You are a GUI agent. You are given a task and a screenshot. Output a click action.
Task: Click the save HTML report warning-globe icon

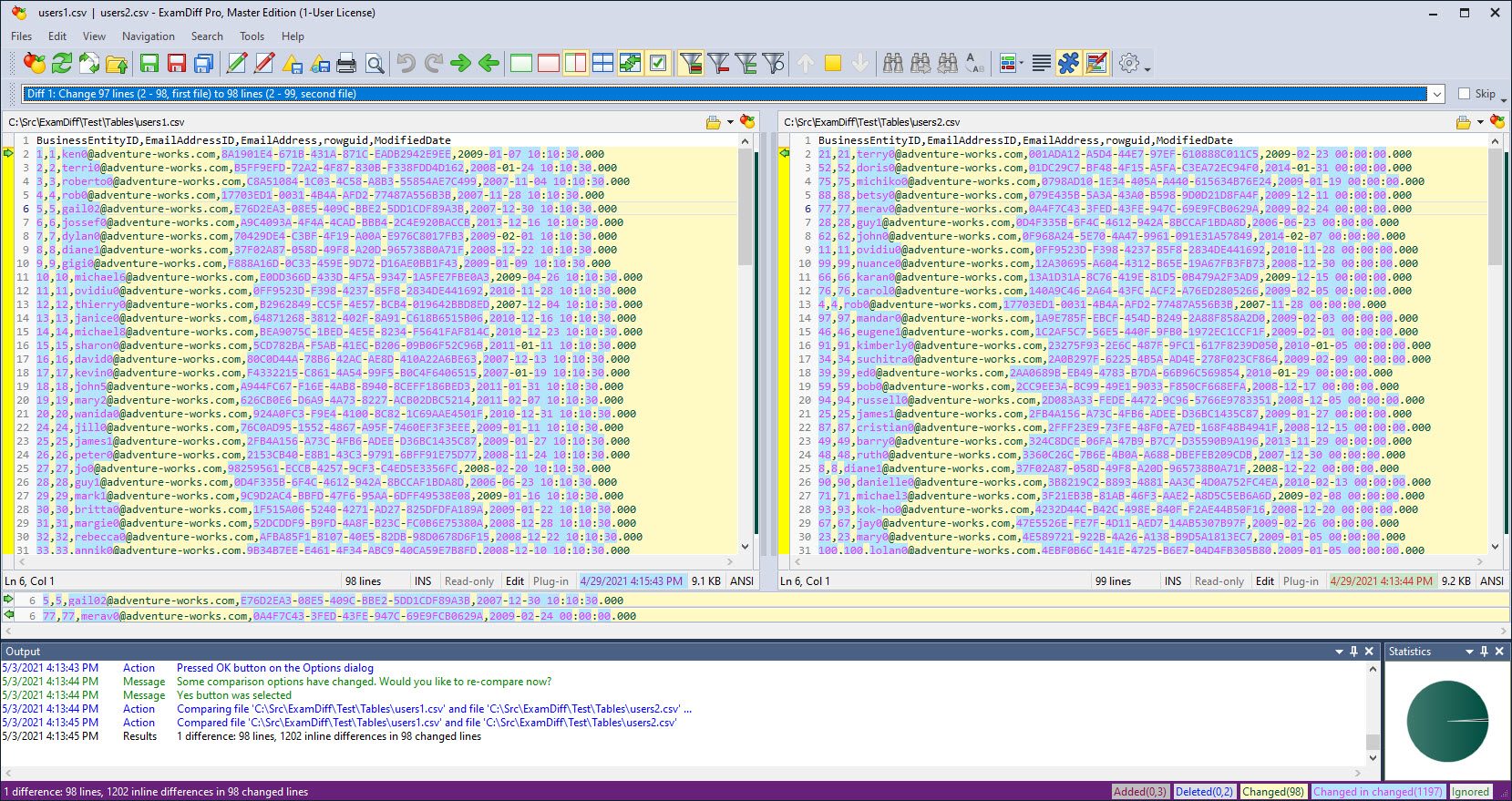pyautogui.click(x=320, y=63)
